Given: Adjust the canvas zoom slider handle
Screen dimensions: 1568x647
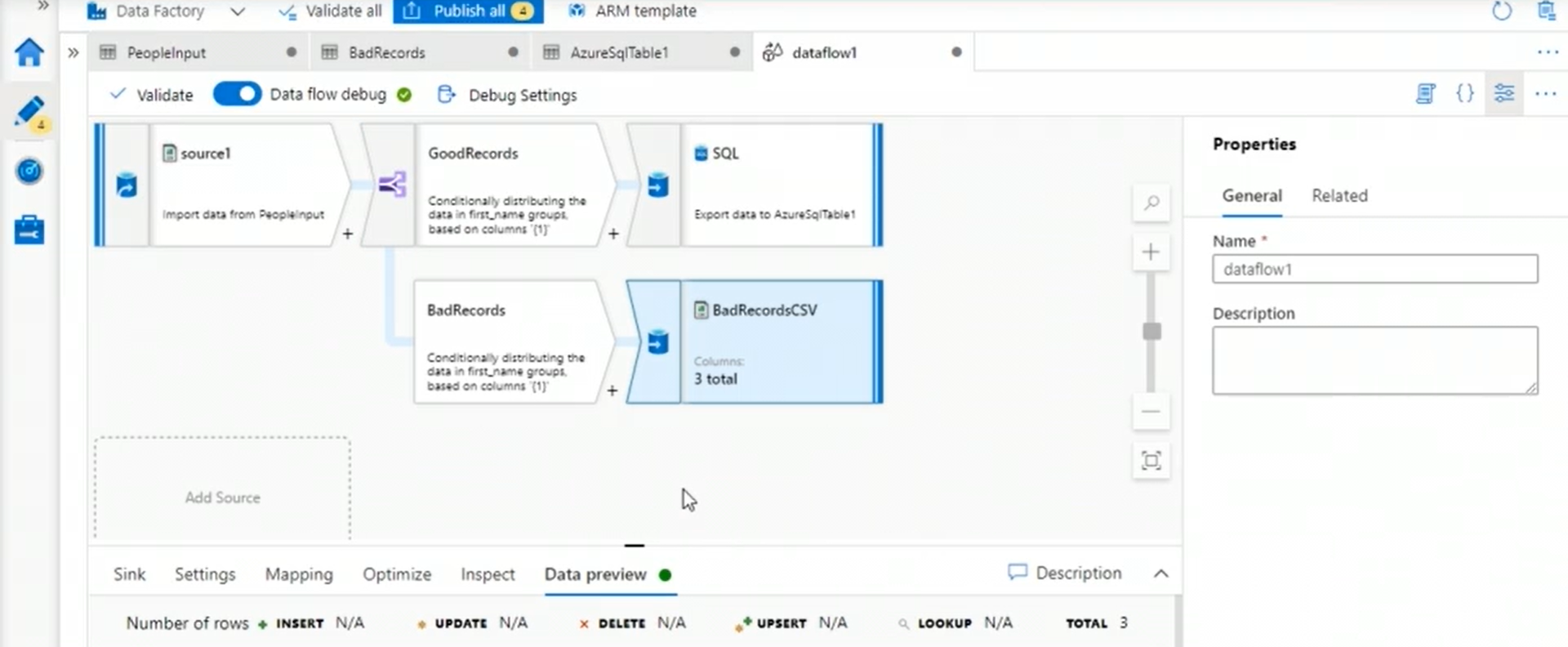Looking at the screenshot, I should point(1151,331).
